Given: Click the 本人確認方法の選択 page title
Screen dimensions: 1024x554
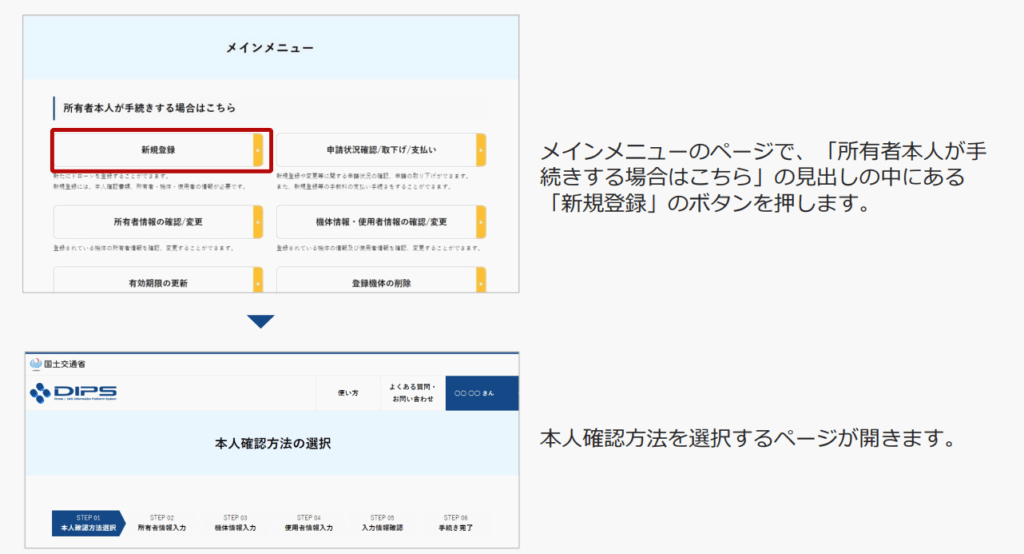Looking at the screenshot, I should (x=273, y=444).
